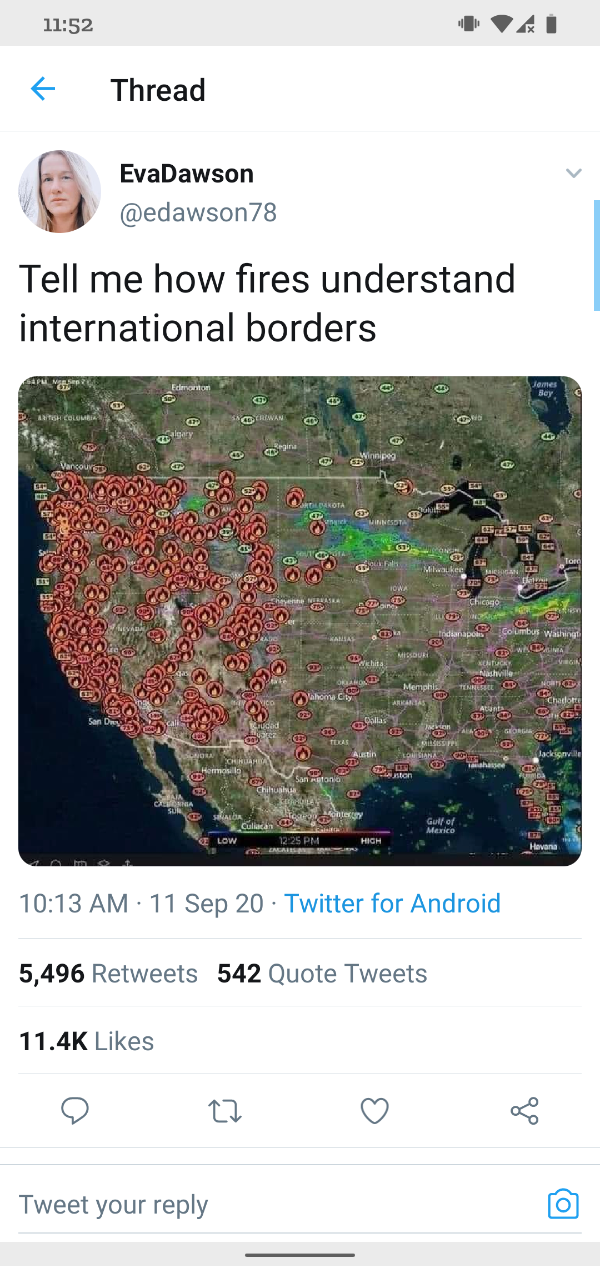
Task: Like the tweet with heart icon
Action: coord(374,1111)
